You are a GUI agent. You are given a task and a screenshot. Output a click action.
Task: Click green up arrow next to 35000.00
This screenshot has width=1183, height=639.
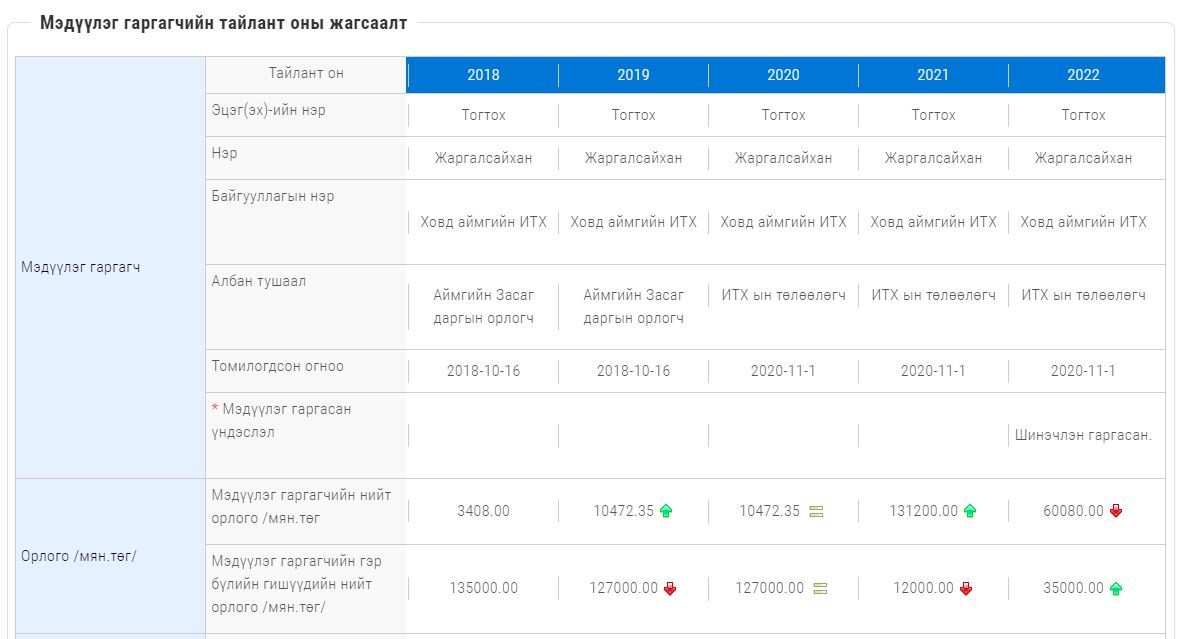pos(1116,588)
